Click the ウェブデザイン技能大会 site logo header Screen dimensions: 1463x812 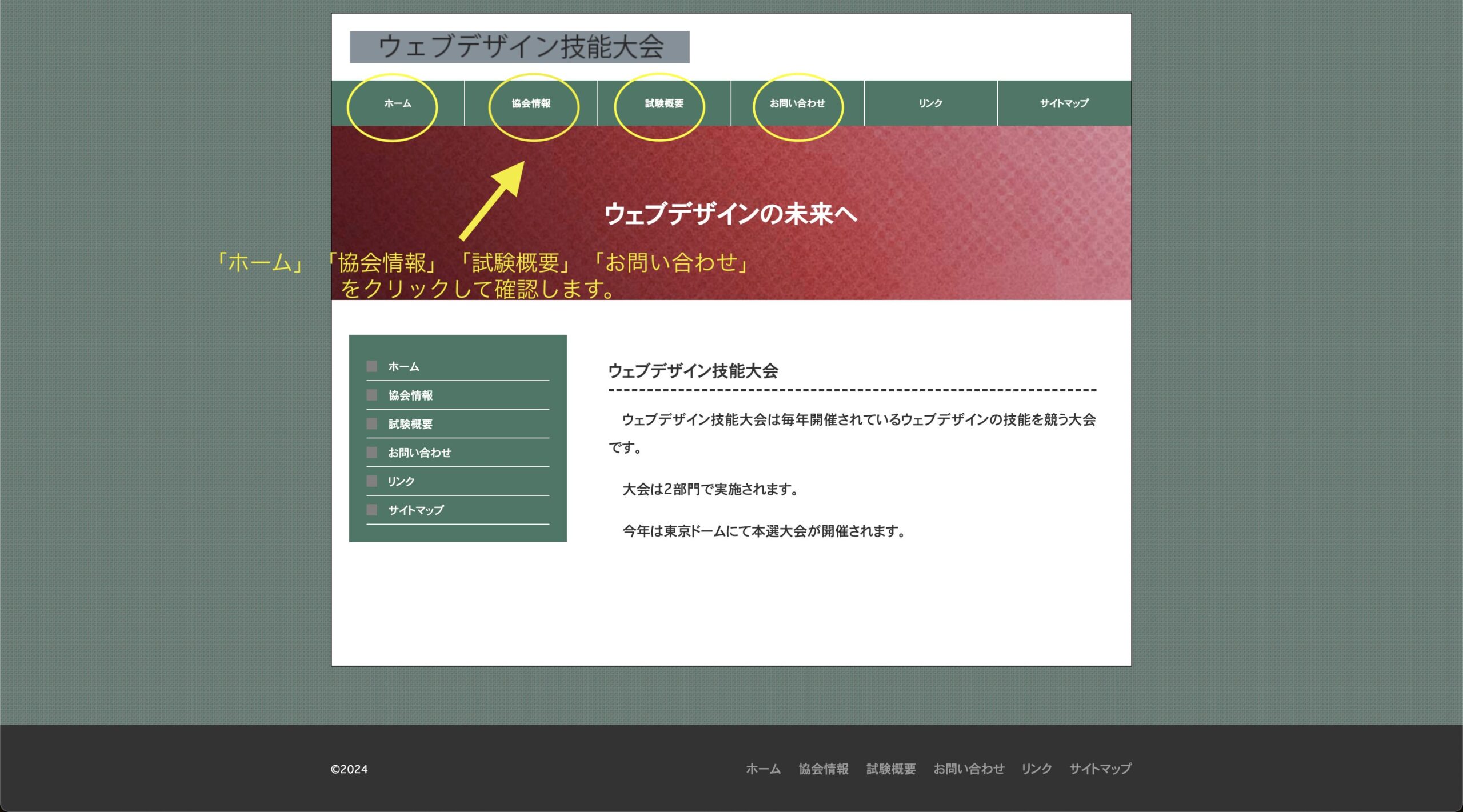519,47
